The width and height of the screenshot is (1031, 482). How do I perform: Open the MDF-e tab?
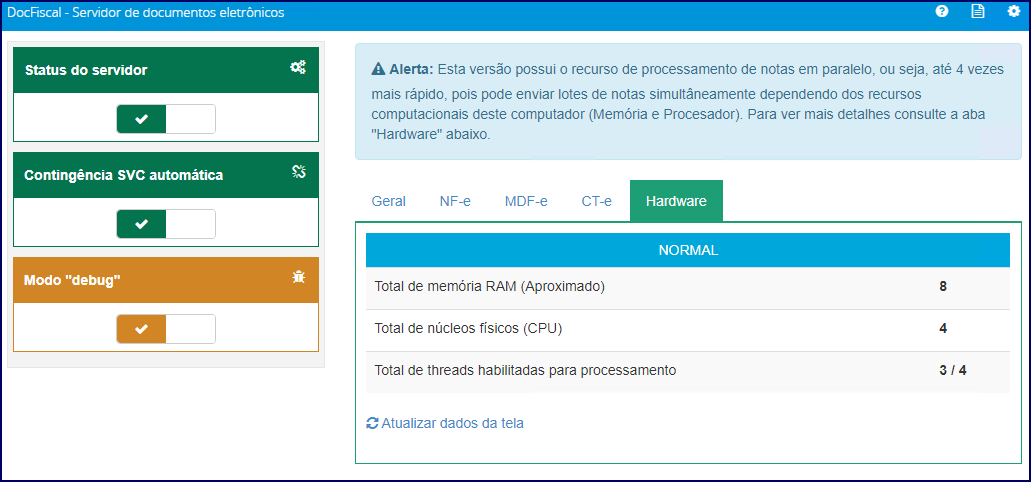click(526, 201)
